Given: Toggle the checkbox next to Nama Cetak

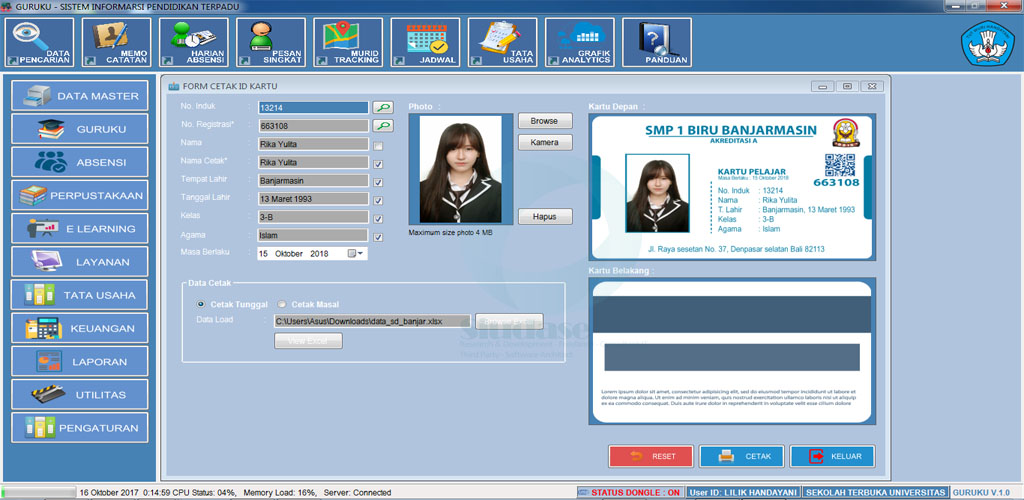Looking at the screenshot, I should tap(378, 164).
